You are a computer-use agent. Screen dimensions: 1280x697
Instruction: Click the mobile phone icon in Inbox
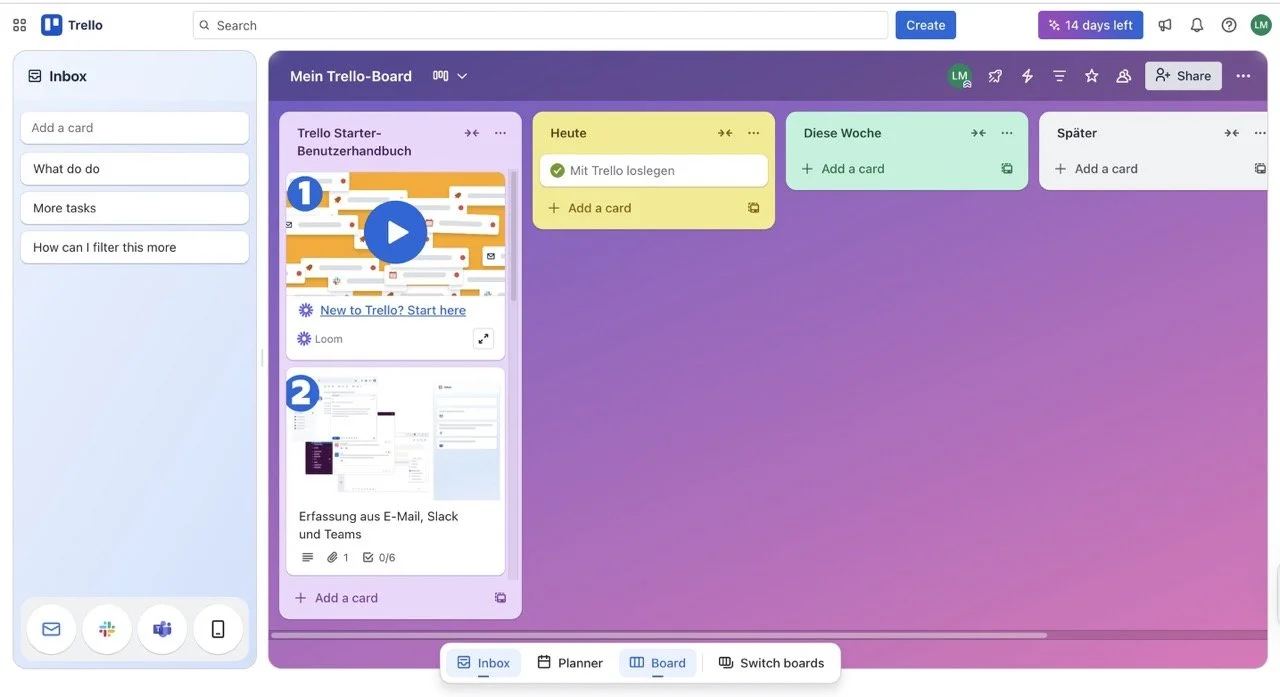(x=218, y=629)
